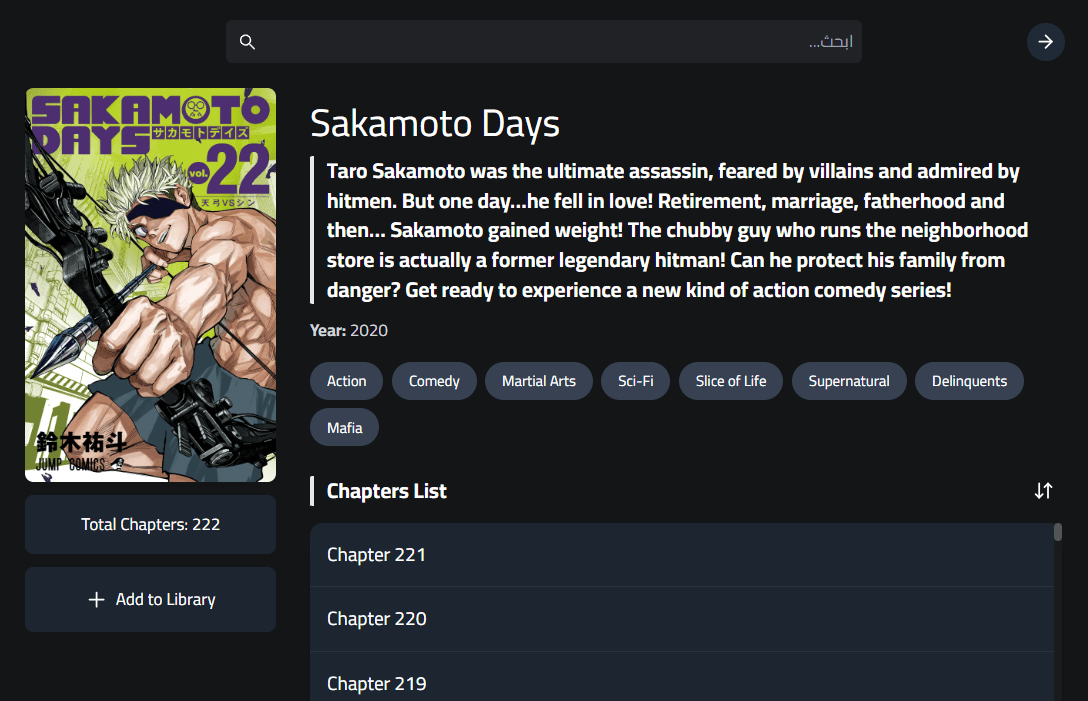Select the Comedy genre tag

(x=434, y=381)
